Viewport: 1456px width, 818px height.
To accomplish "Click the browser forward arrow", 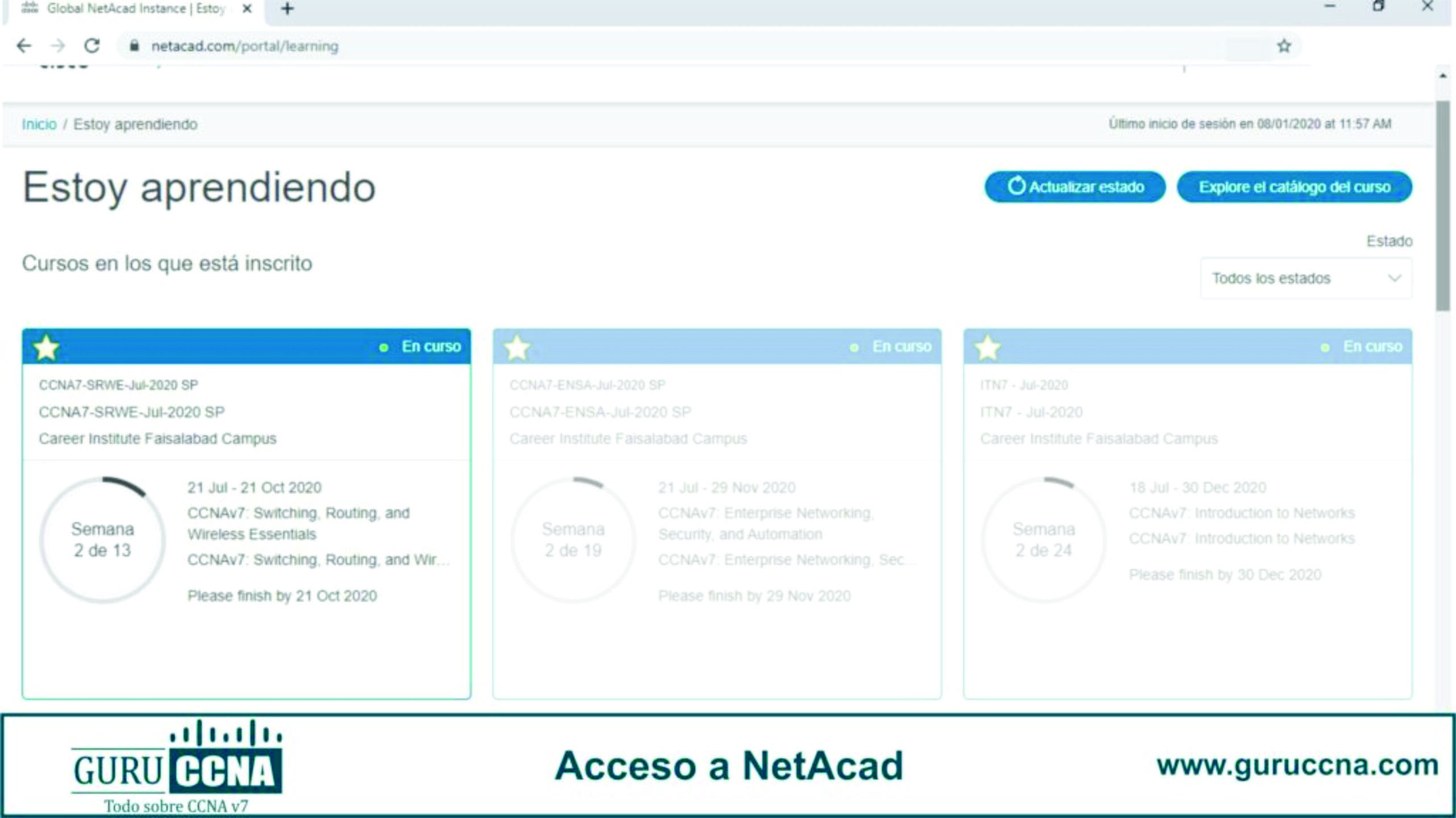I will point(57,46).
